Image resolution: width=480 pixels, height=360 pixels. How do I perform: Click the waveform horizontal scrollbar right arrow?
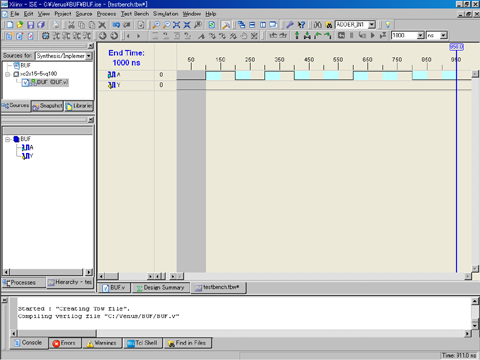coord(468,276)
